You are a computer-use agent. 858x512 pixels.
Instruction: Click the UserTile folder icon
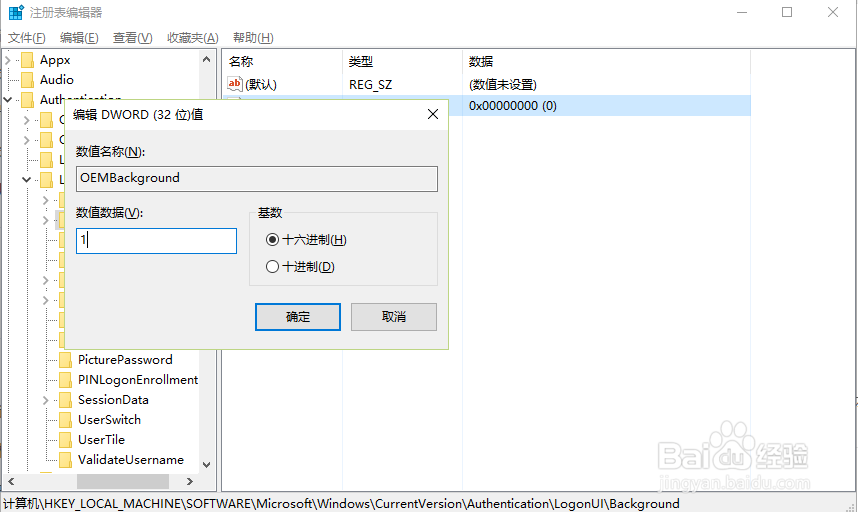[x=65, y=440]
